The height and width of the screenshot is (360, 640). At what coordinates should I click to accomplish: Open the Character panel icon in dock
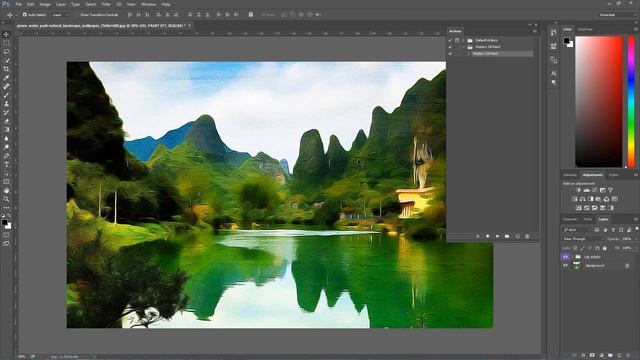tap(553, 73)
